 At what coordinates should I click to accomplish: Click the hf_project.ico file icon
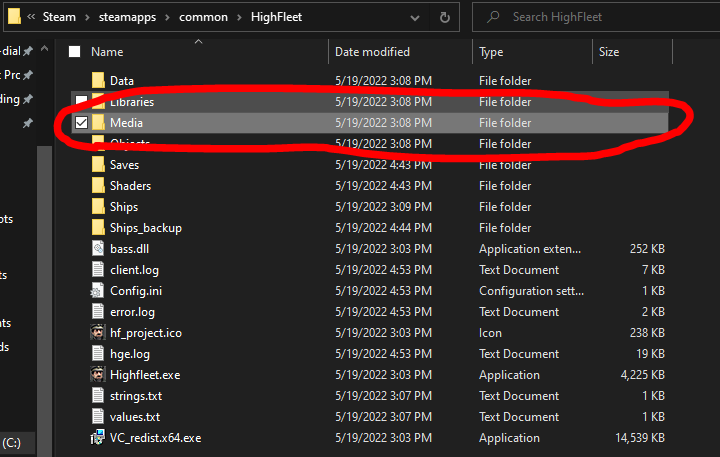[98, 333]
